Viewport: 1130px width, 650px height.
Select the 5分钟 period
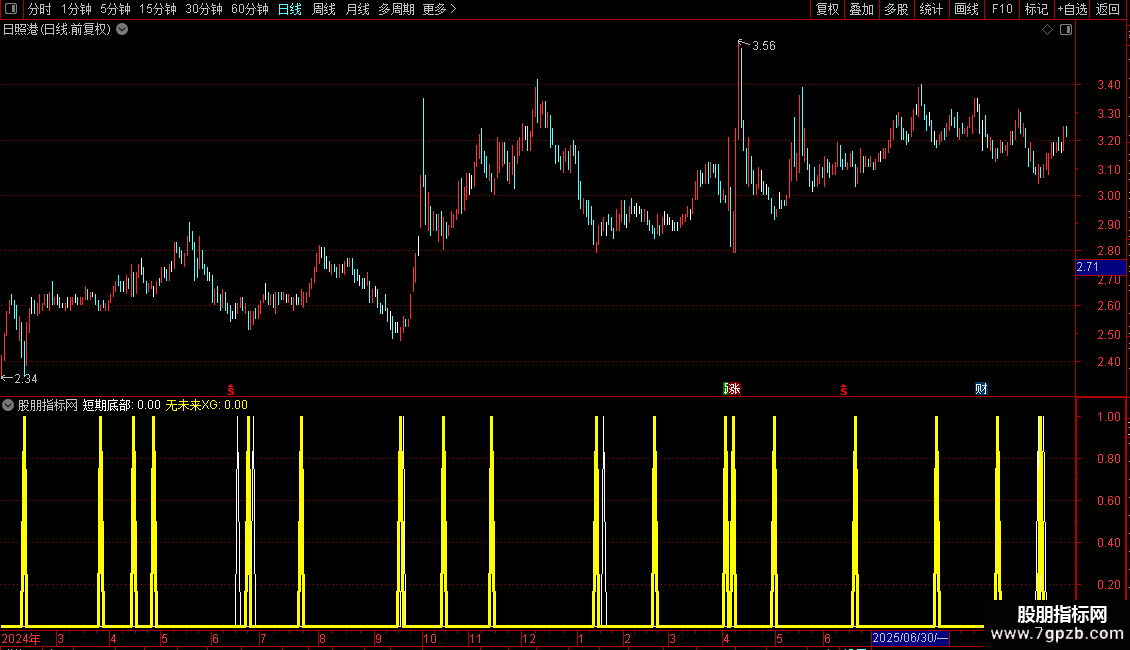115,9
